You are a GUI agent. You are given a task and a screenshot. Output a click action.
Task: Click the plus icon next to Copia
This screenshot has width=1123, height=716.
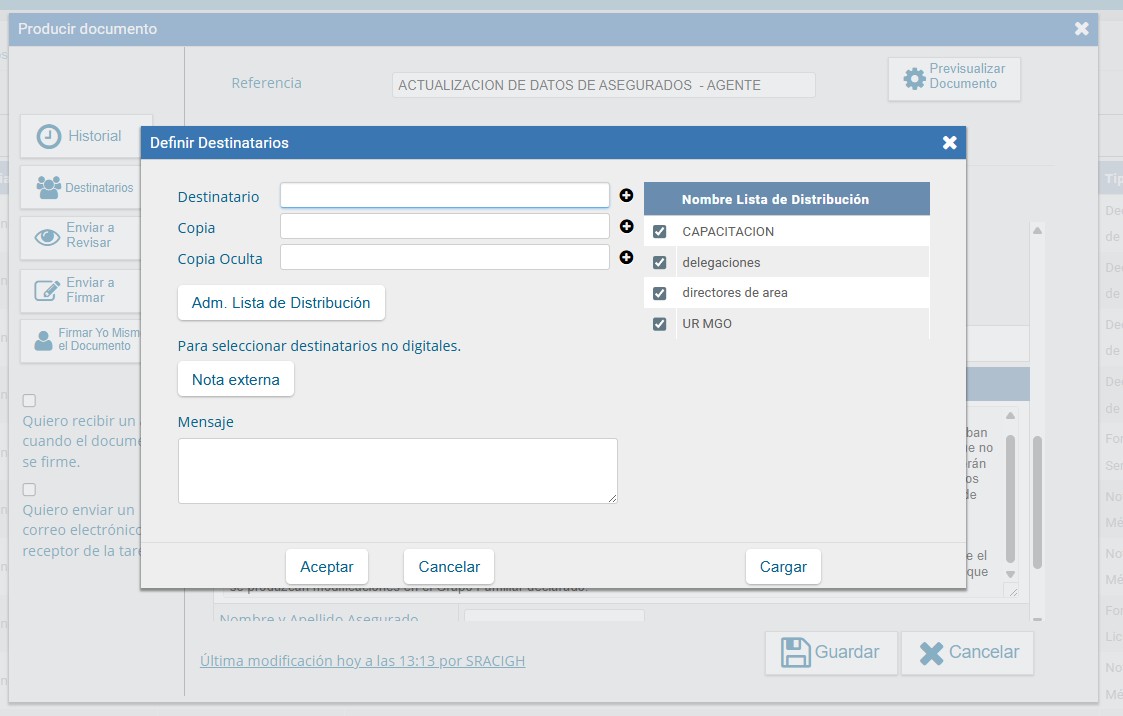click(626, 226)
